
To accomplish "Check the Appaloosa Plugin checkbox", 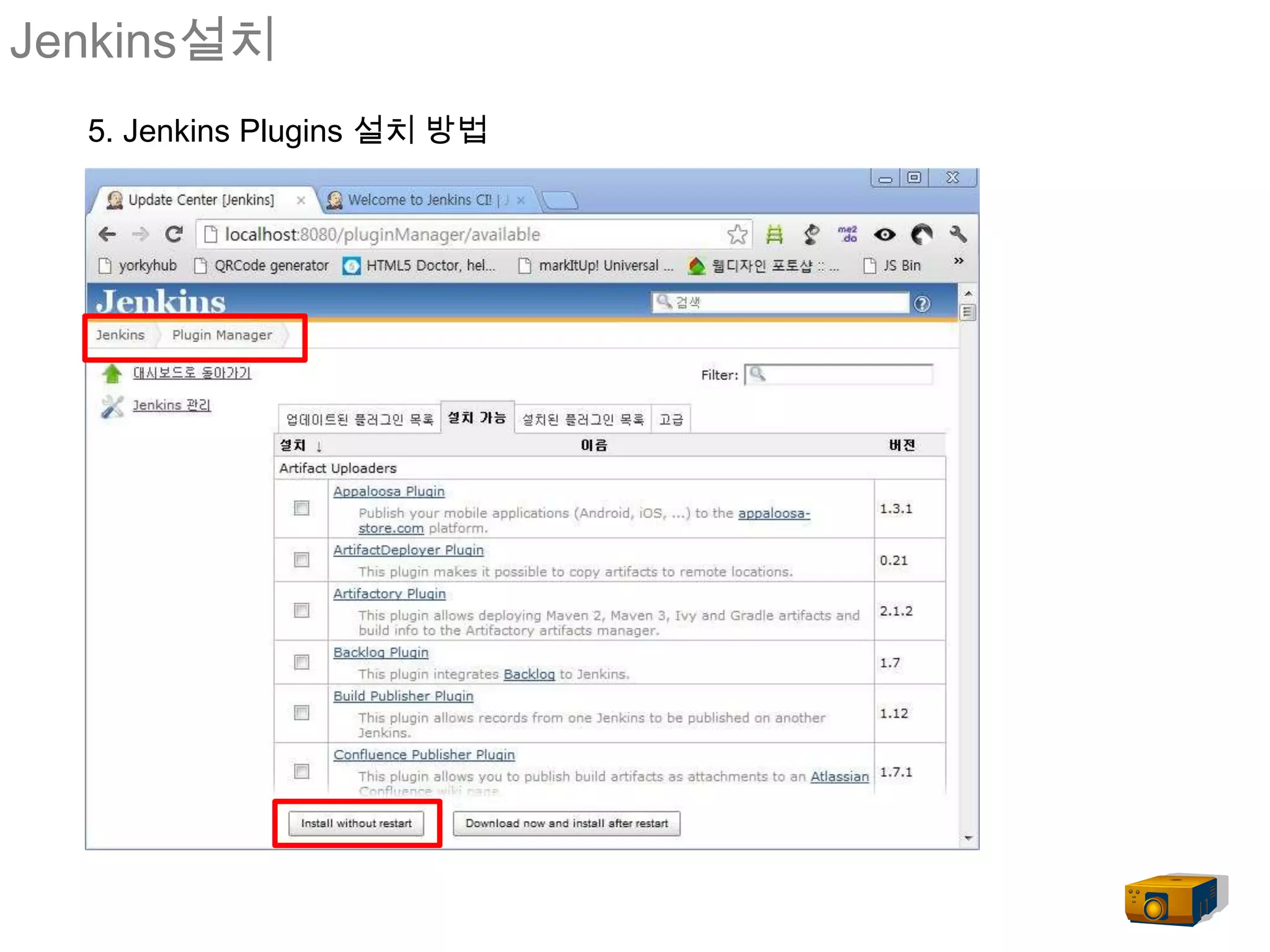I will coord(301,508).
